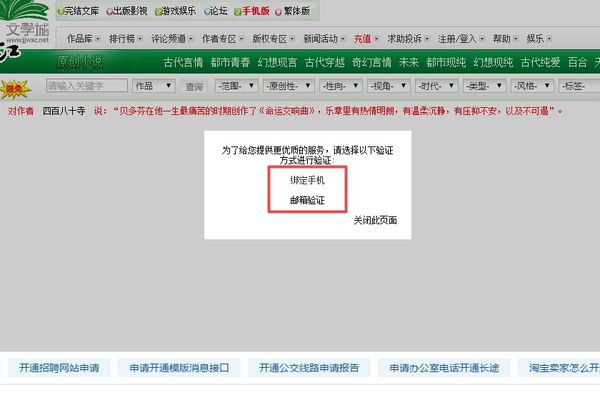600x400 pixels.
Task: Click the 限免 starburst badge icon
Action: 15,89
